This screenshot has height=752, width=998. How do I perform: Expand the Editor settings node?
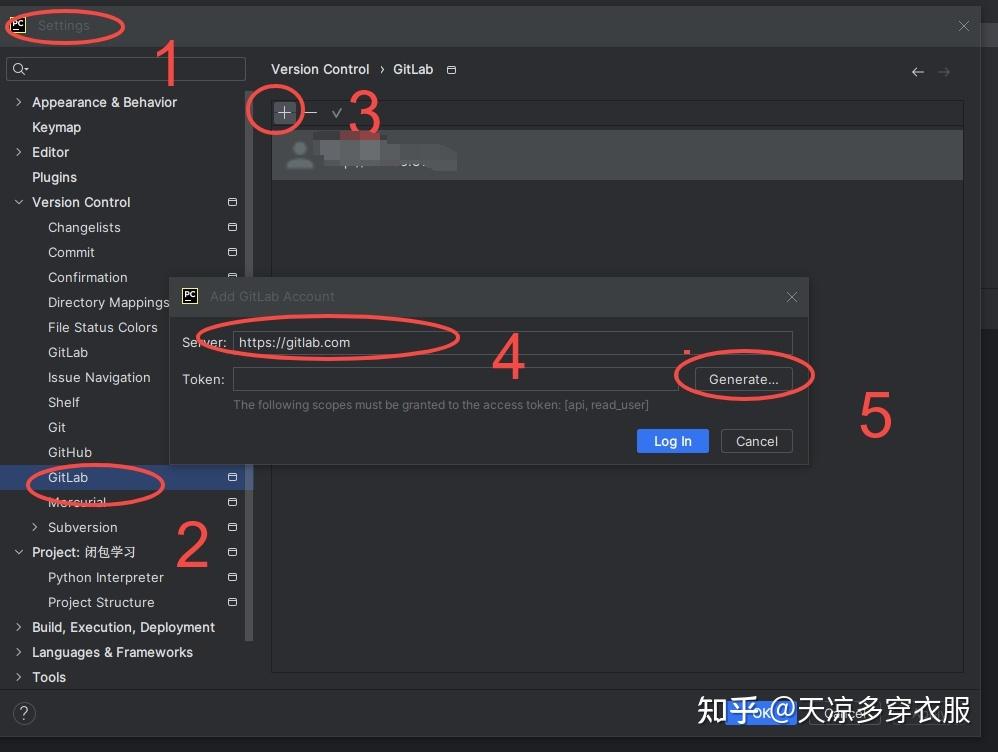point(18,152)
